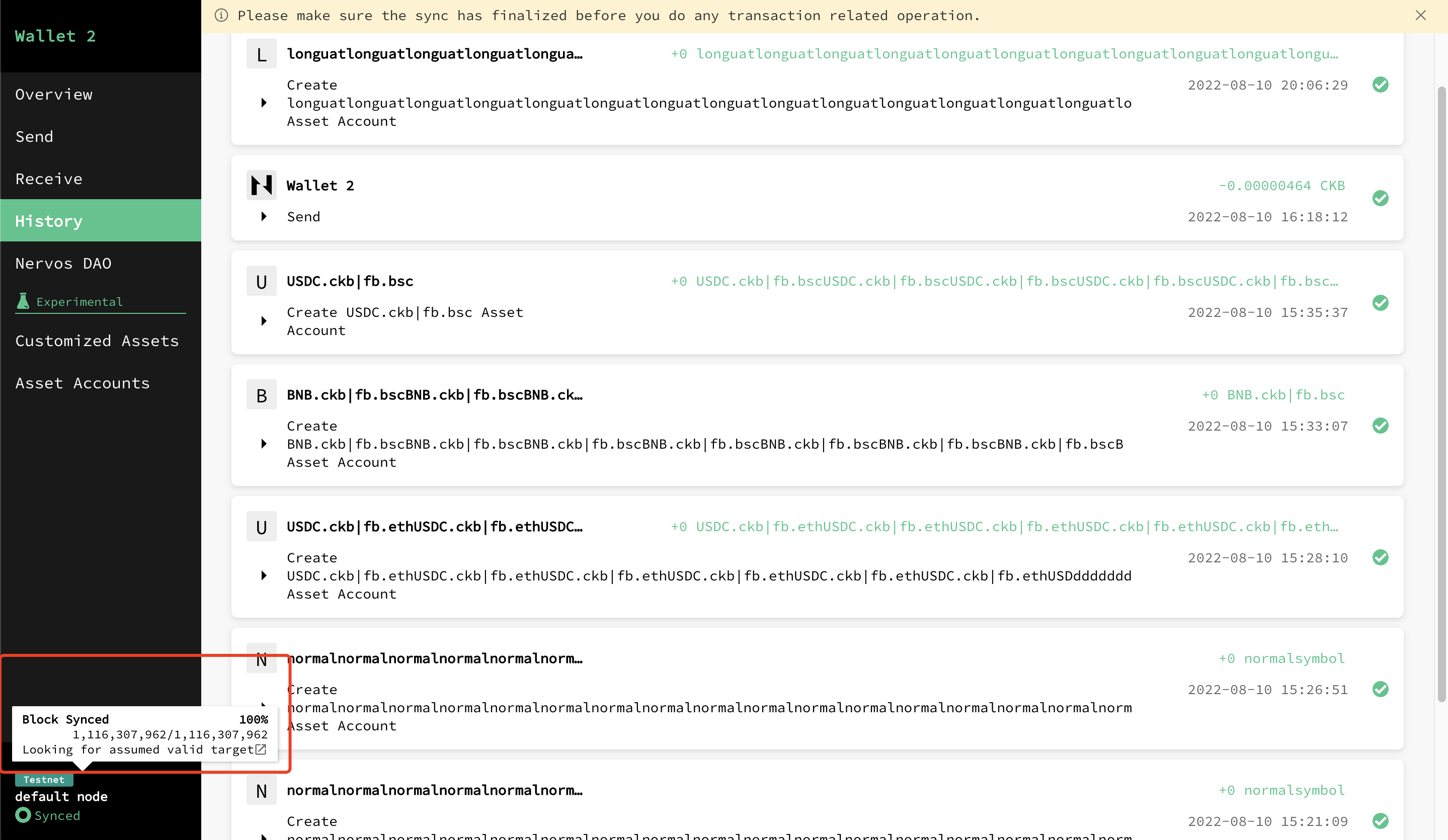This screenshot has width=1448, height=840.
Task: Open external link icon in Block Synced tooltip
Action: [260, 749]
